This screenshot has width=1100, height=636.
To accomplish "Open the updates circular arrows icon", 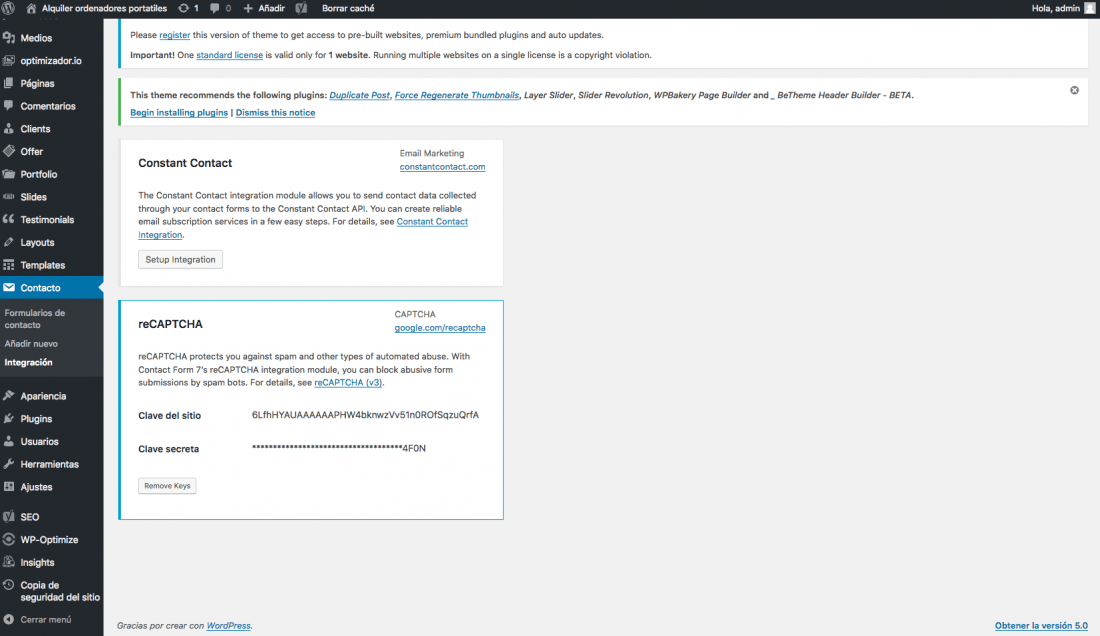I will click(184, 8).
